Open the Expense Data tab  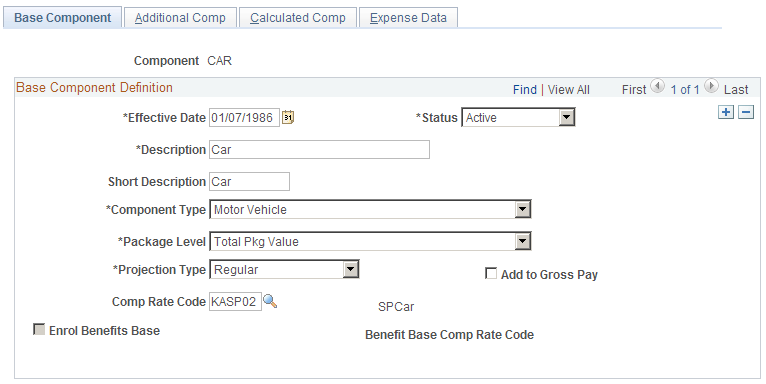tap(408, 18)
